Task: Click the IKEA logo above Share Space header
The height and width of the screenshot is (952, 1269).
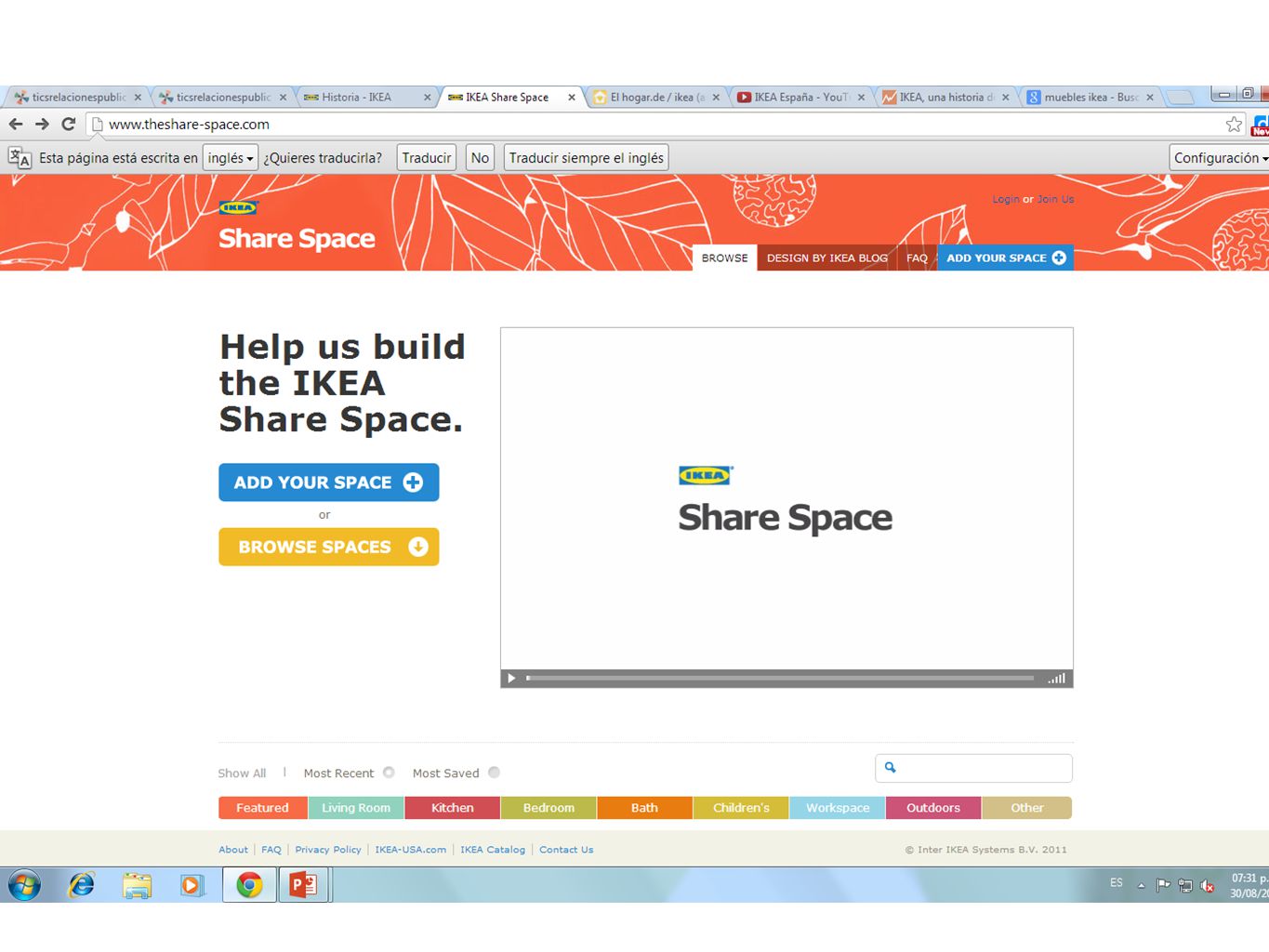Action: [238, 208]
